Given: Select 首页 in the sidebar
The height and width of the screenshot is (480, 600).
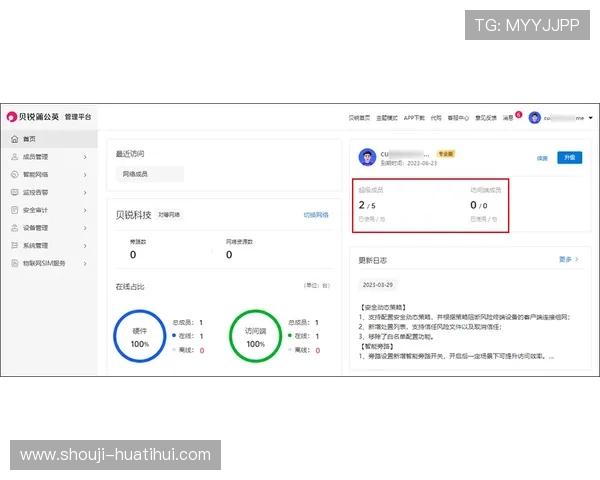Looking at the screenshot, I should [x=49, y=139].
